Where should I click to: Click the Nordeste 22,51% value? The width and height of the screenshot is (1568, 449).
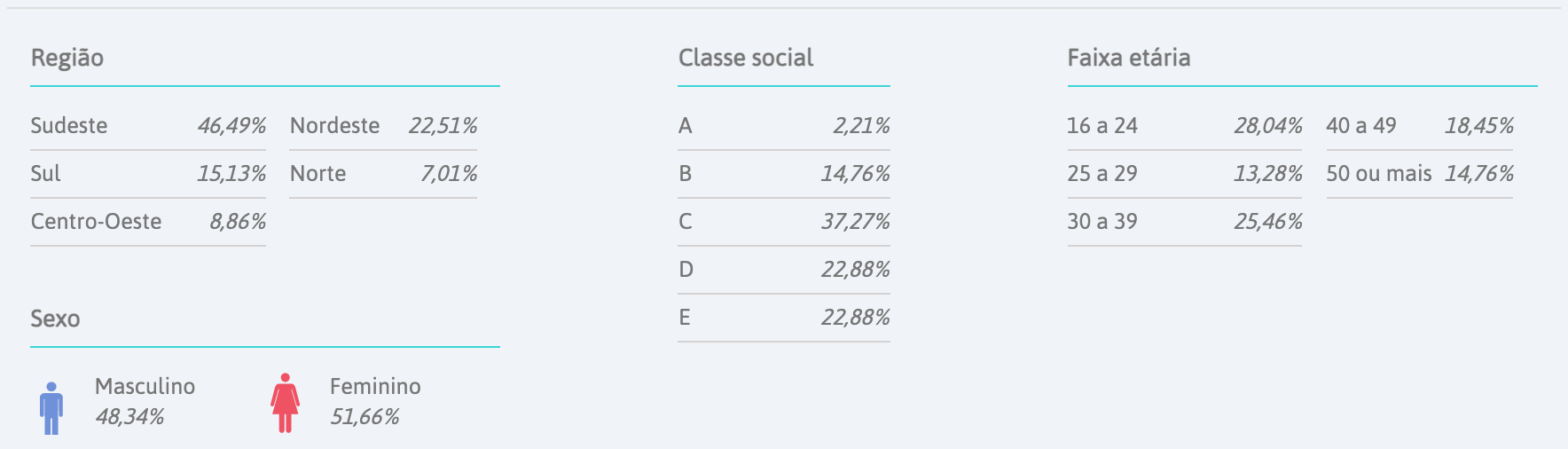coord(443,126)
